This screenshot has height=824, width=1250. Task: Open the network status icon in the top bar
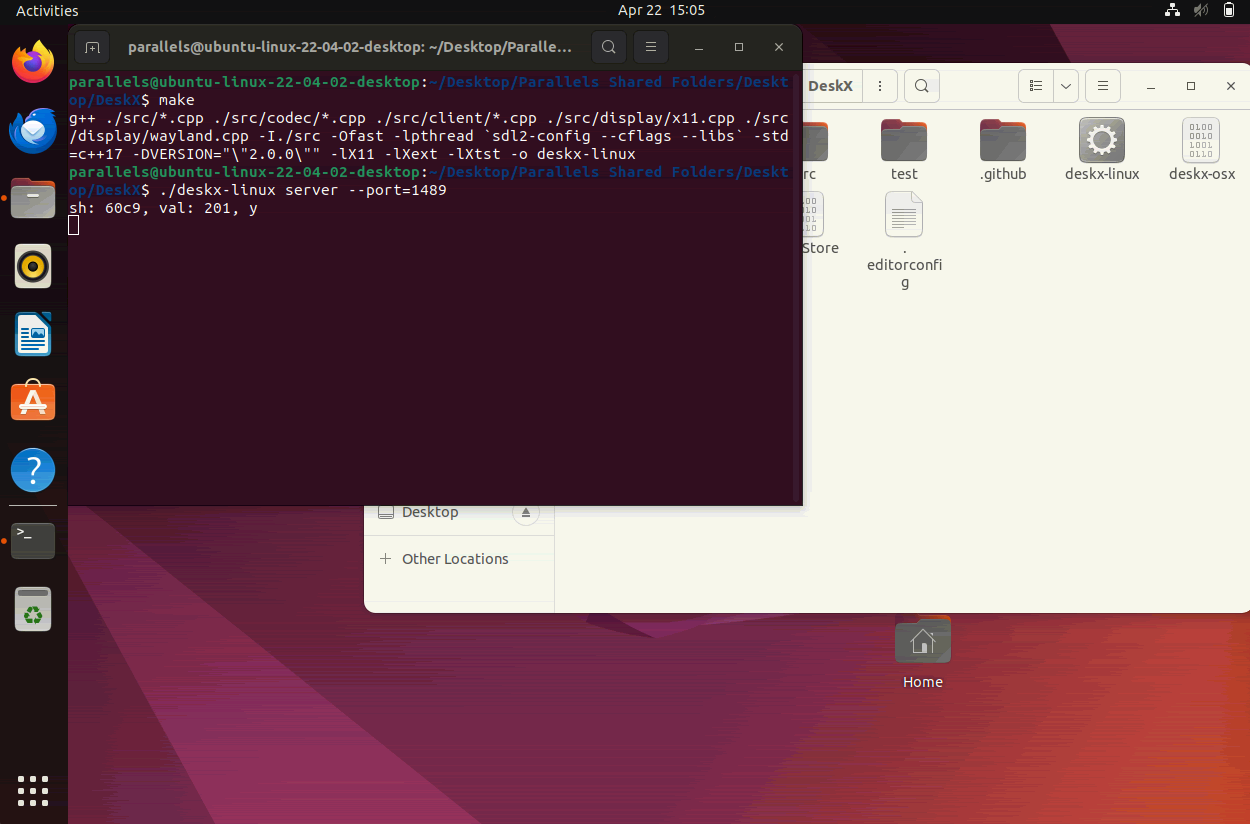coord(1172,11)
